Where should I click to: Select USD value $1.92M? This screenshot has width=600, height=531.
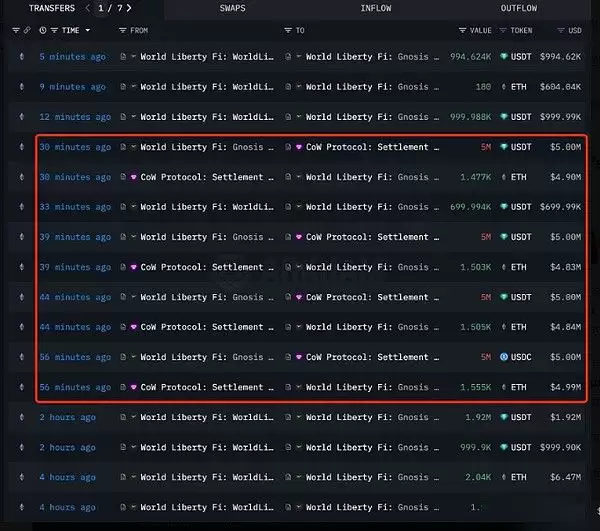pos(566,417)
